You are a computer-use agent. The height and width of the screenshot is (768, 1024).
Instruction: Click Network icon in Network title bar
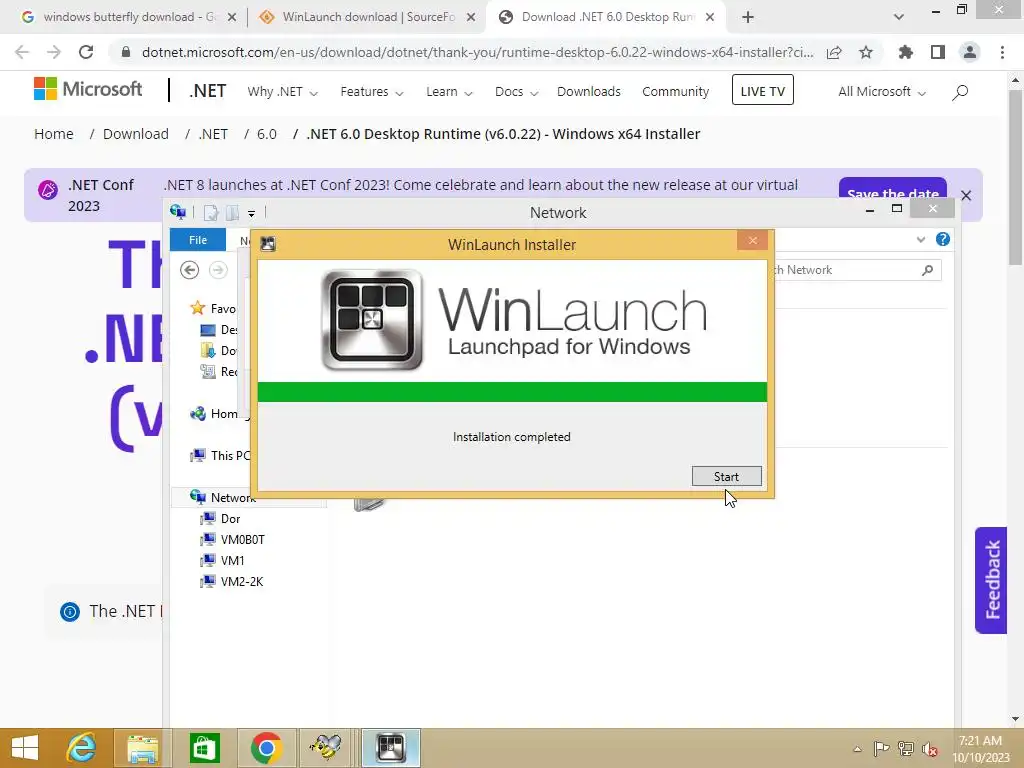(178, 212)
